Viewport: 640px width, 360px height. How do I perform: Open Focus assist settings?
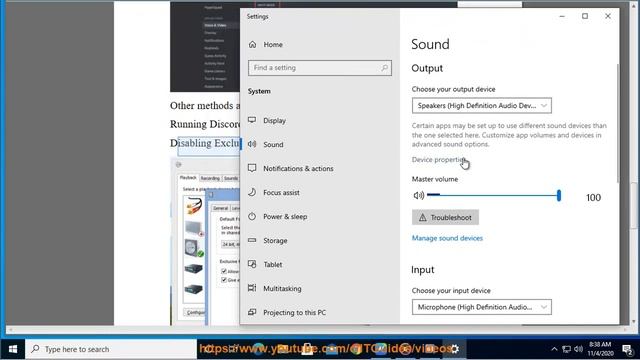[273, 193]
